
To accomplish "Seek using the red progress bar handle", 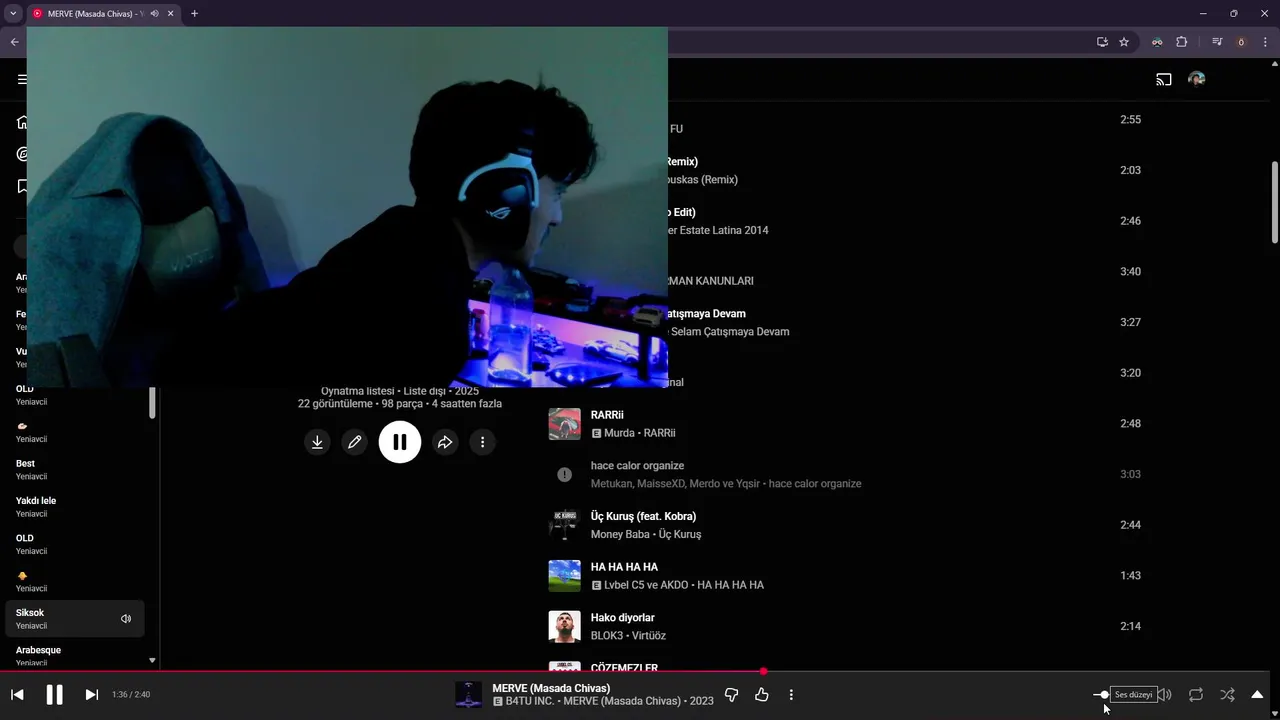I will click(763, 671).
